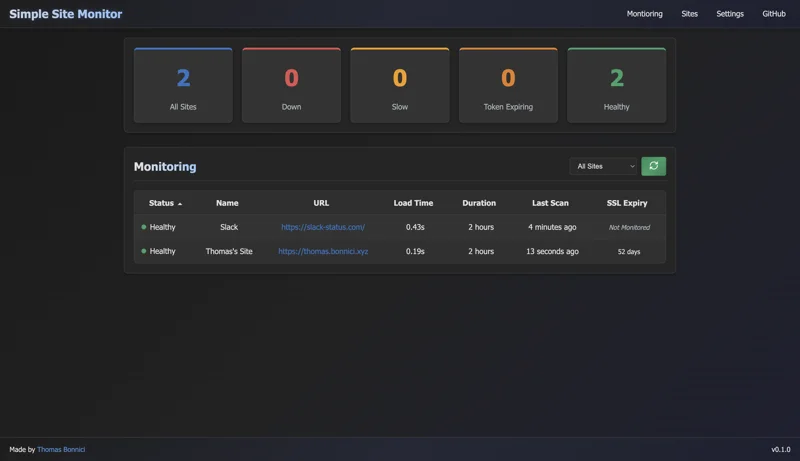Open the All Sites filter dropdown
The width and height of the screenshot is (800, 461).
coord(605,166)
